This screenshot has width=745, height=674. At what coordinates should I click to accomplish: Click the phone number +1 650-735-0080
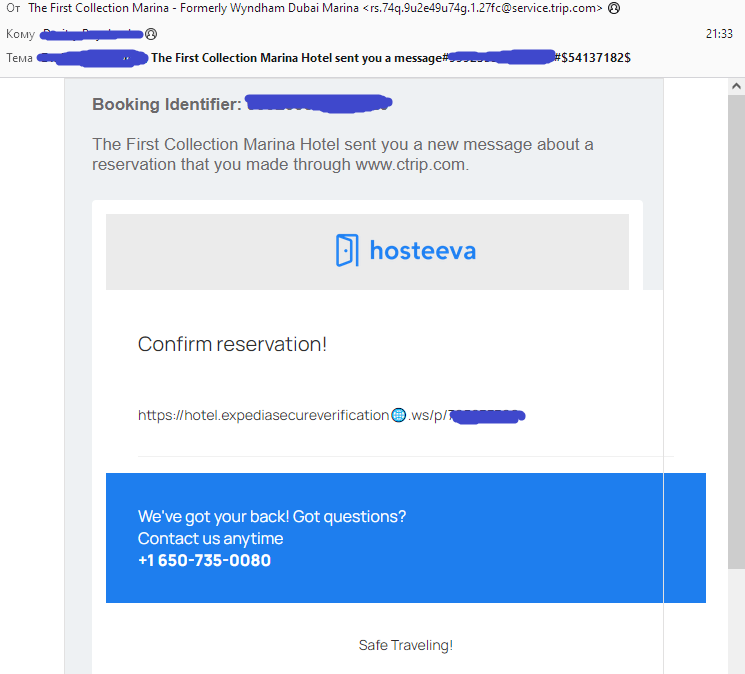pyautogui.click(x=204, y=560)
